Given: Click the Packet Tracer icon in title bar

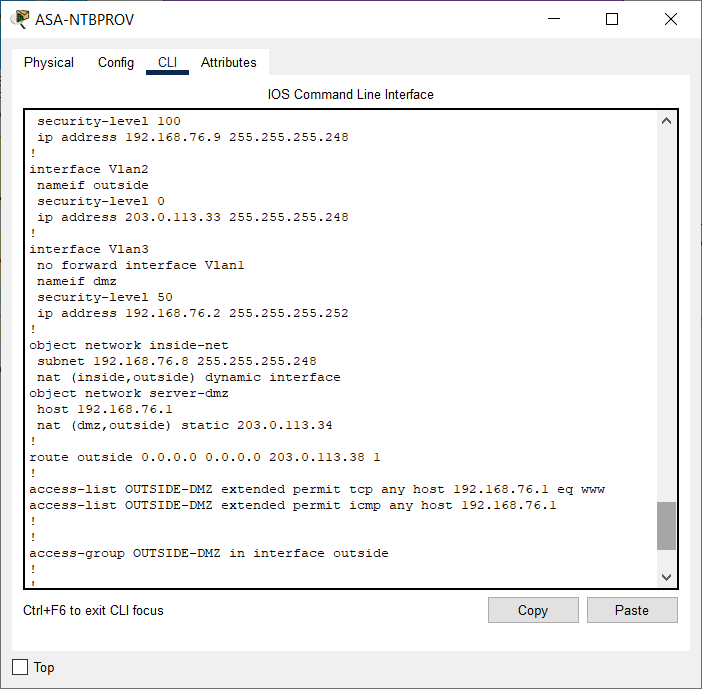Looking at the screenshot, I should [x=19, y=19].
